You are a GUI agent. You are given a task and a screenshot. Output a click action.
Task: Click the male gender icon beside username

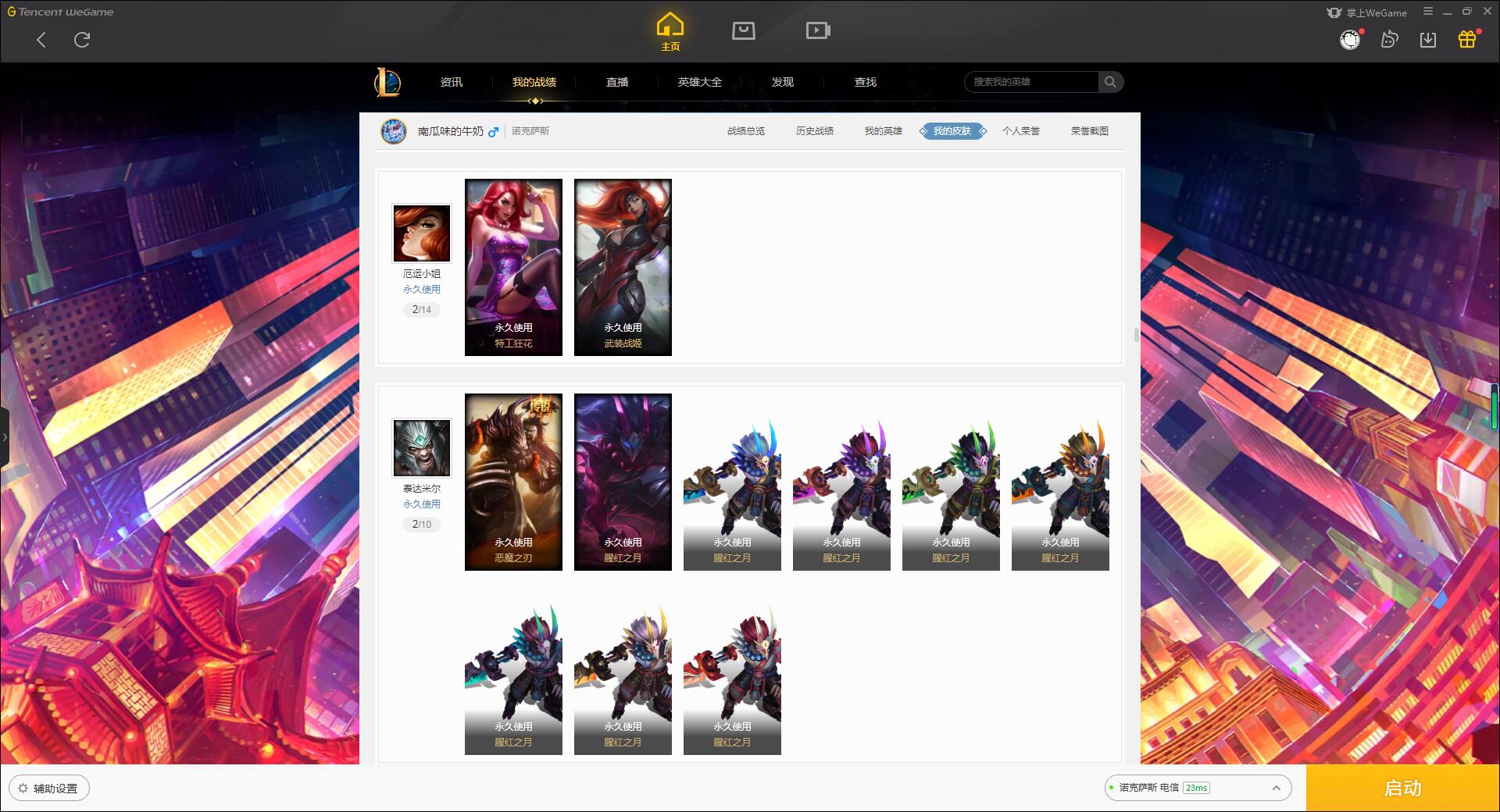(x=493, y=132)
